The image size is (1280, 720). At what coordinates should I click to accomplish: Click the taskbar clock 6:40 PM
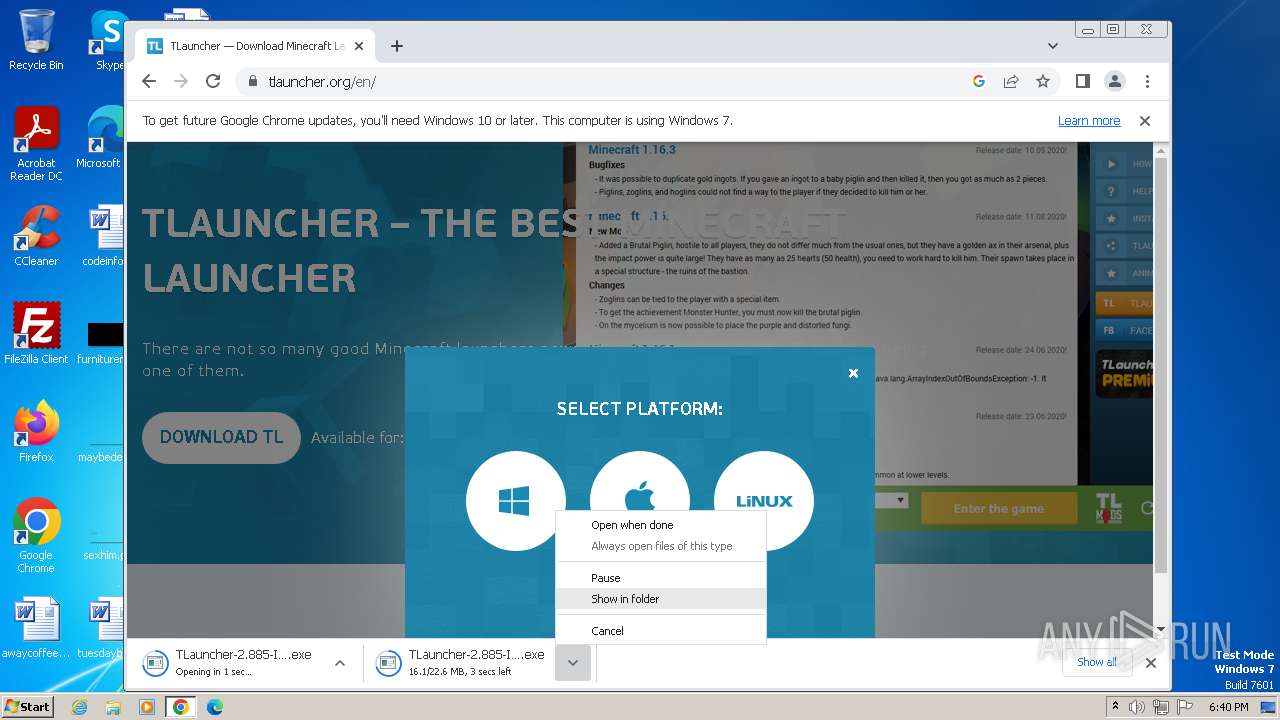1228,707
